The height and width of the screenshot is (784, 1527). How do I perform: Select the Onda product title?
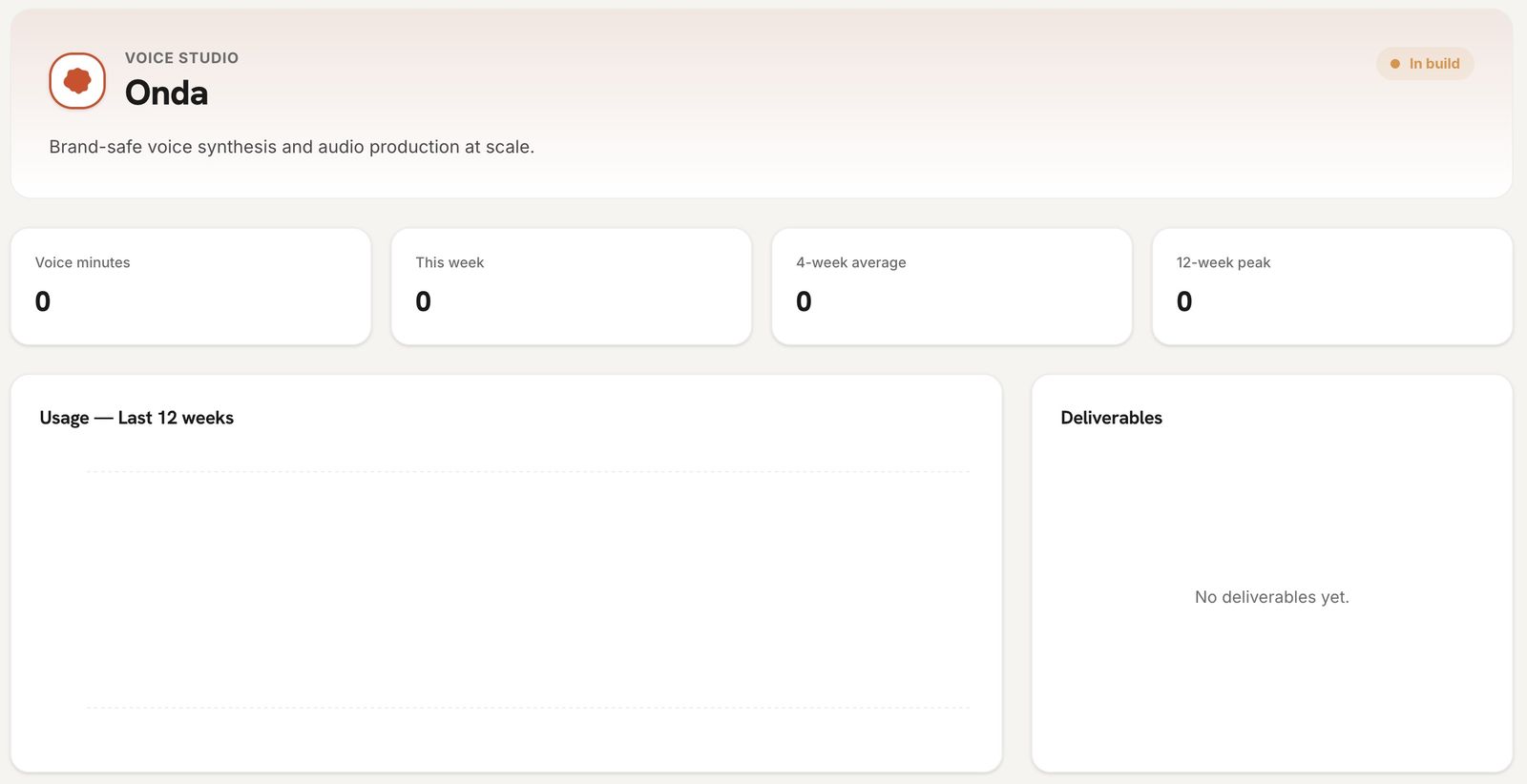(166, 93)
